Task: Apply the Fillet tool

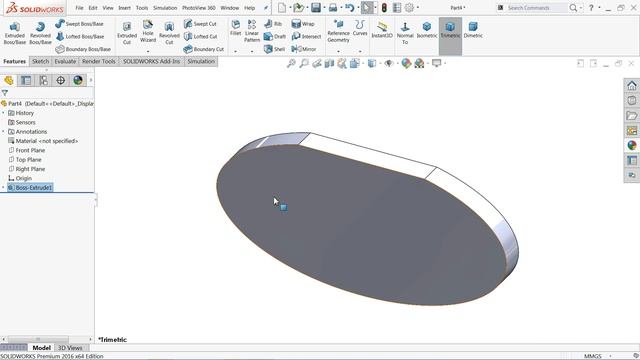Action: (236, 28)
